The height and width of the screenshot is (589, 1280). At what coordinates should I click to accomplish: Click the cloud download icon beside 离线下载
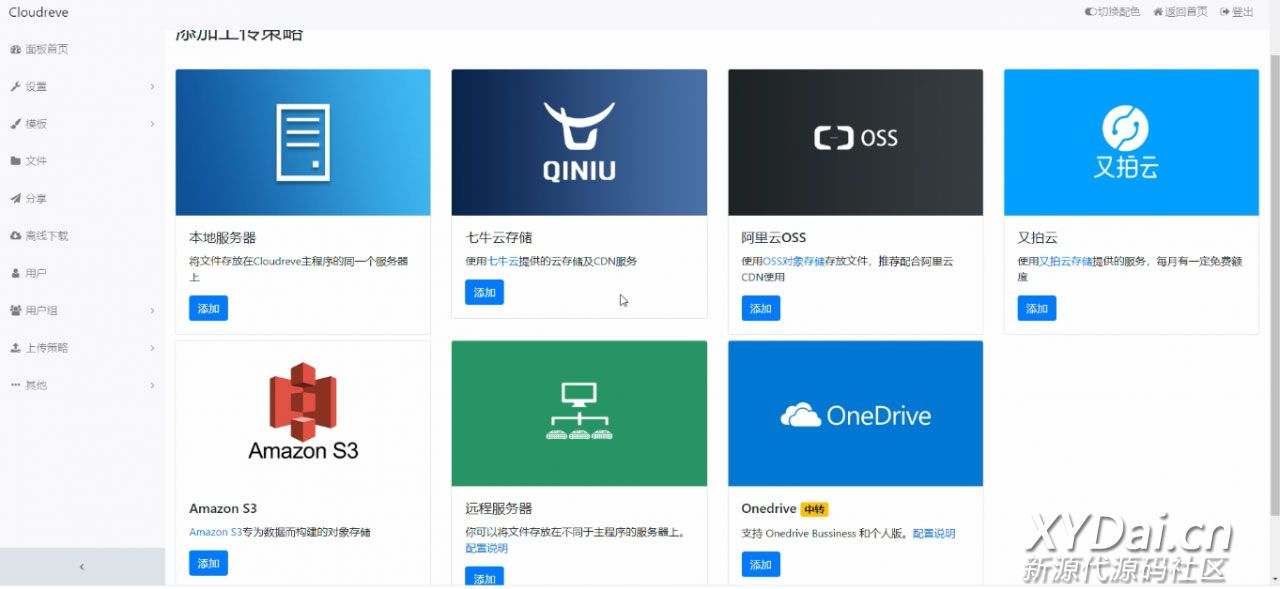point(15,236)
